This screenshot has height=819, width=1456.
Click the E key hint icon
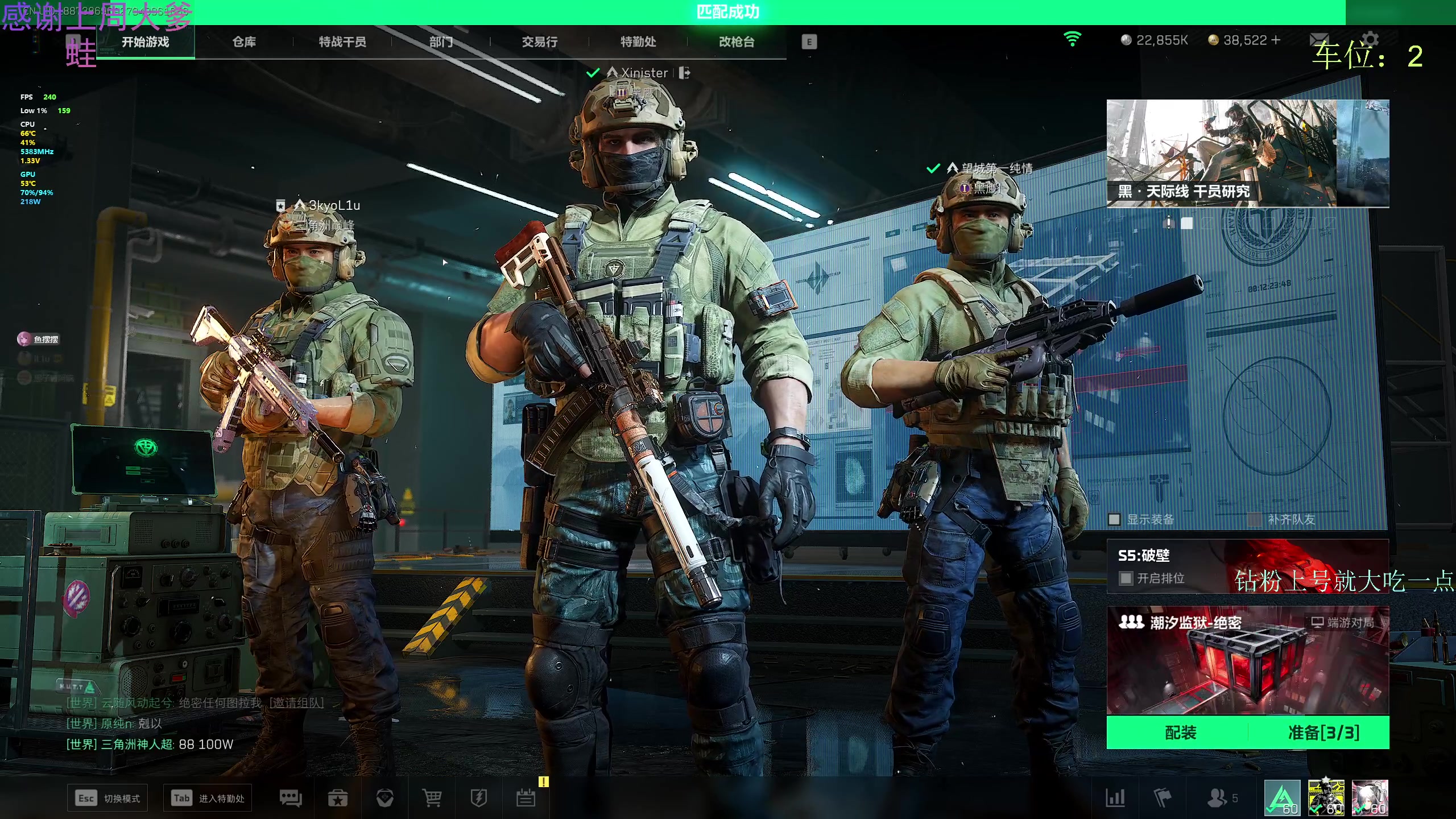[809, 42]
